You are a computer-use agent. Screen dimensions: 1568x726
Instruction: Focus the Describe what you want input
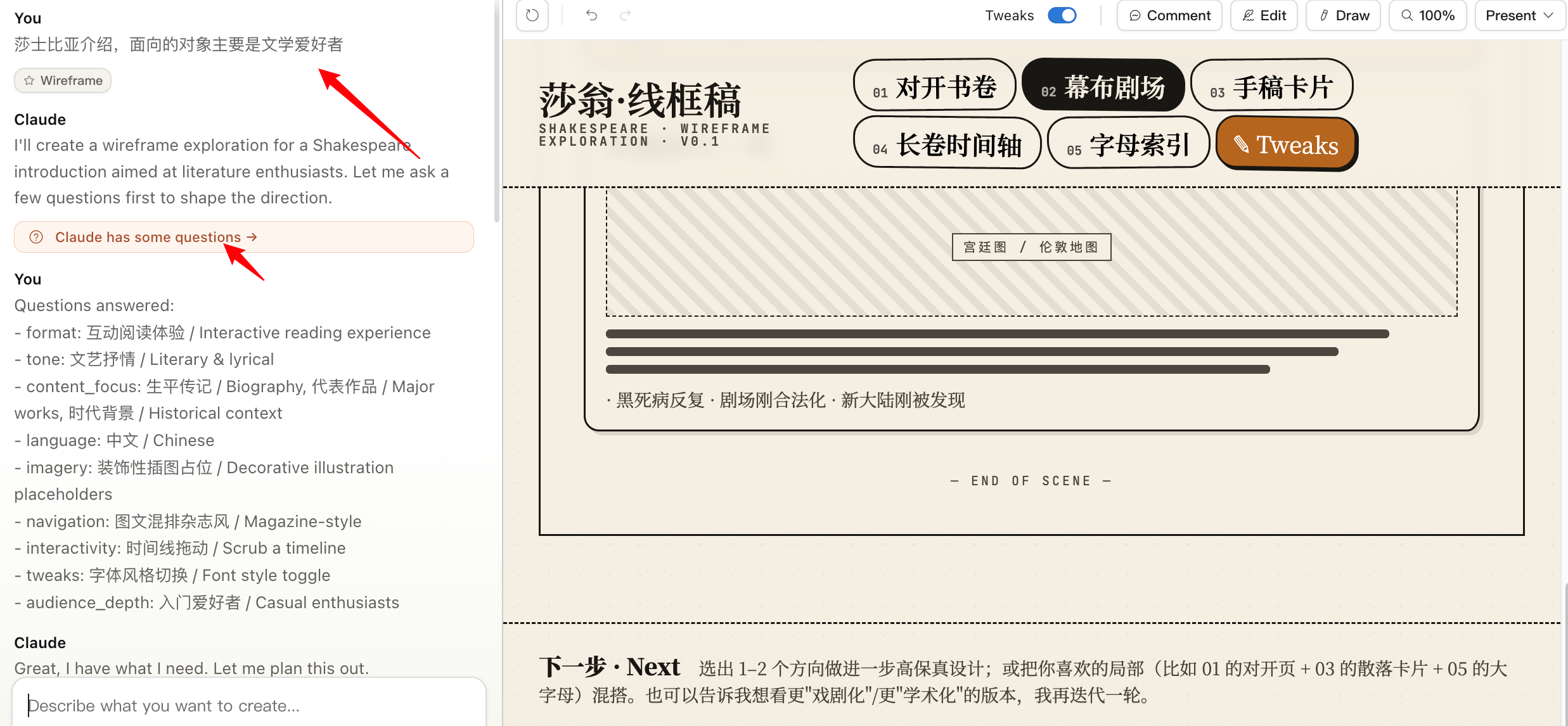(248, 705)
